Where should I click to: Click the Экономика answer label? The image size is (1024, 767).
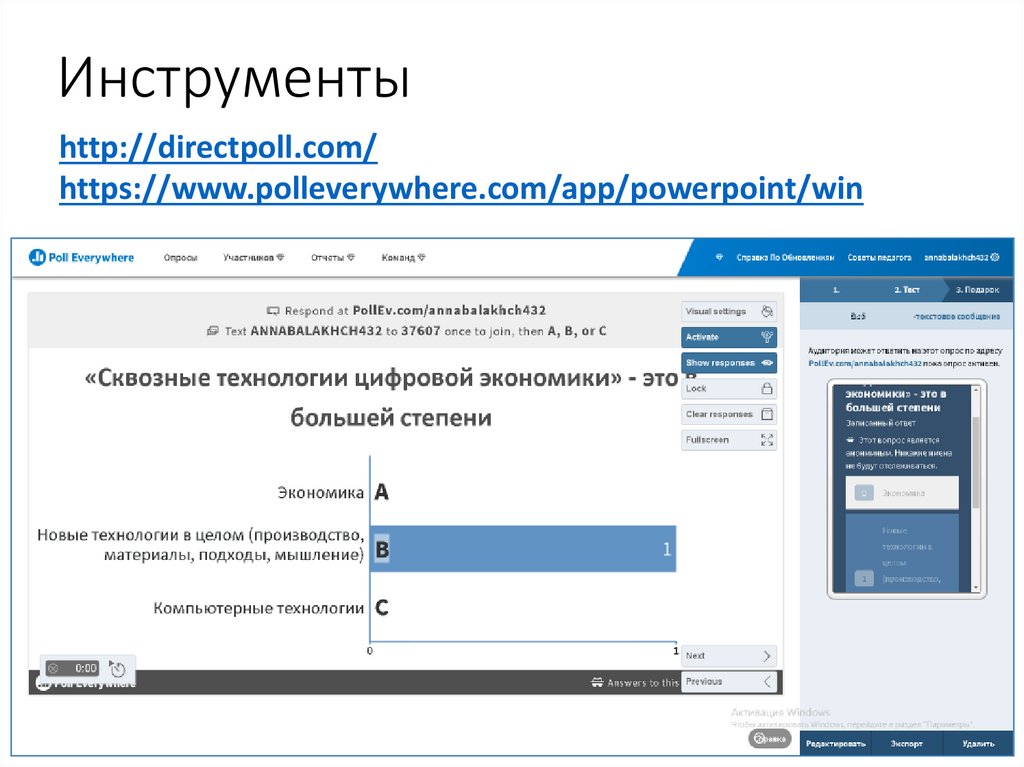point(321,493)
